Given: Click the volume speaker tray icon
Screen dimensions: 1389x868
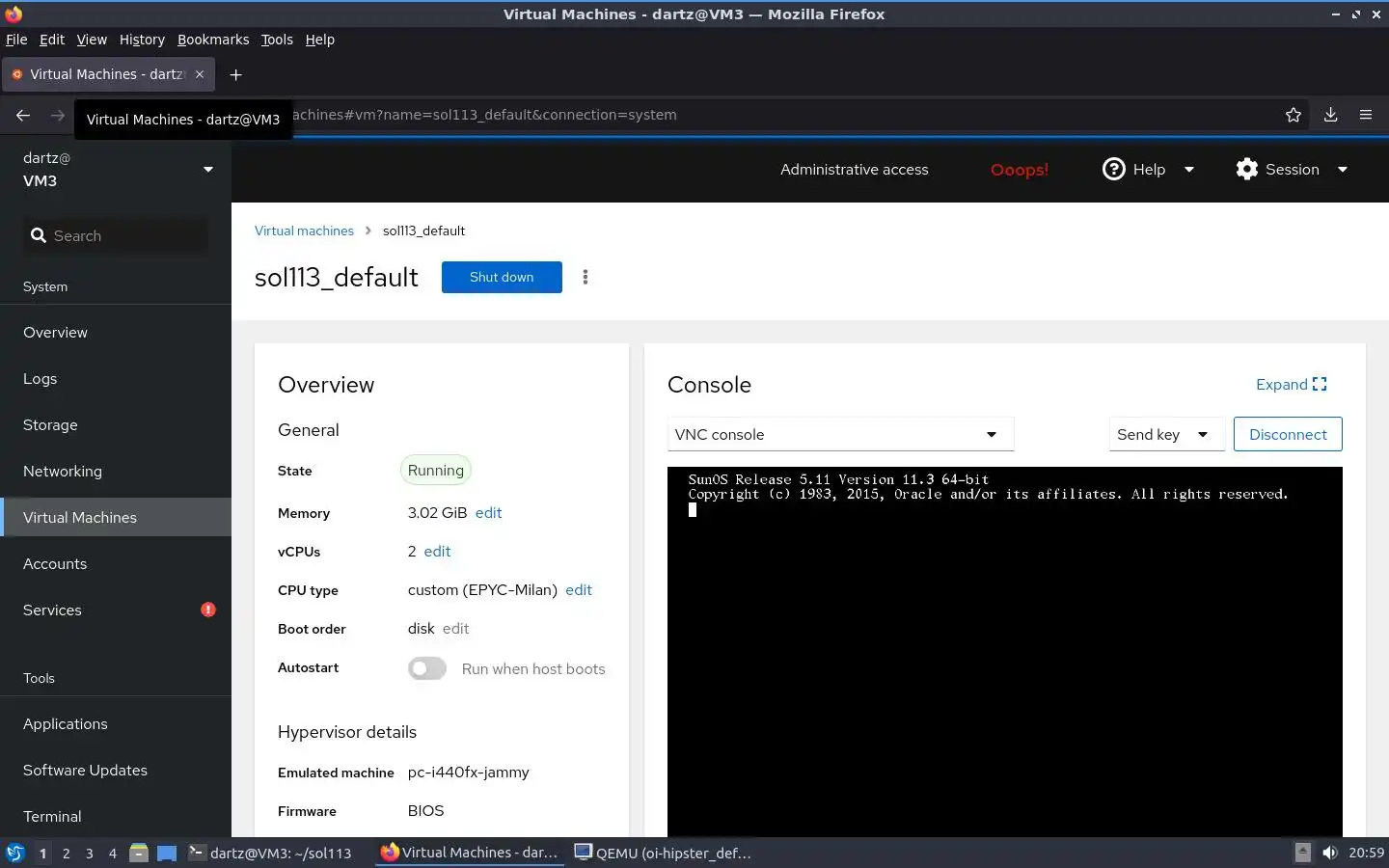Looking at the screenshot, I should (1330, 853).
